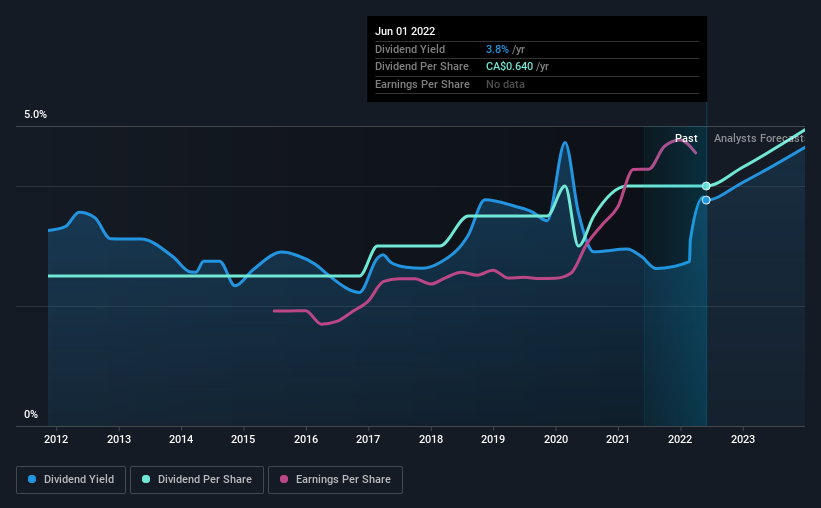This screenshot has height=508, width=821.
Task: Click the 2015 x-axis label
Action: pyautogui.click(x=243, y=439)
